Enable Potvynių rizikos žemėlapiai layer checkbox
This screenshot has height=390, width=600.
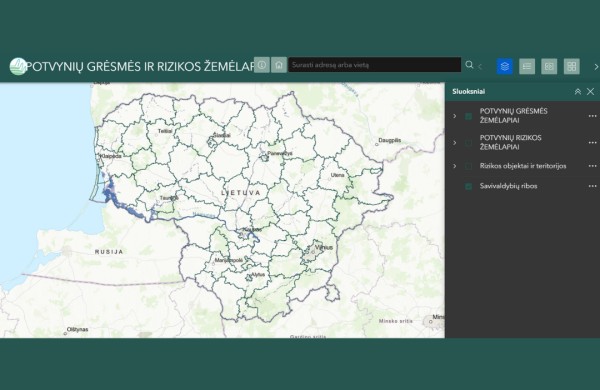pos(468,143)
